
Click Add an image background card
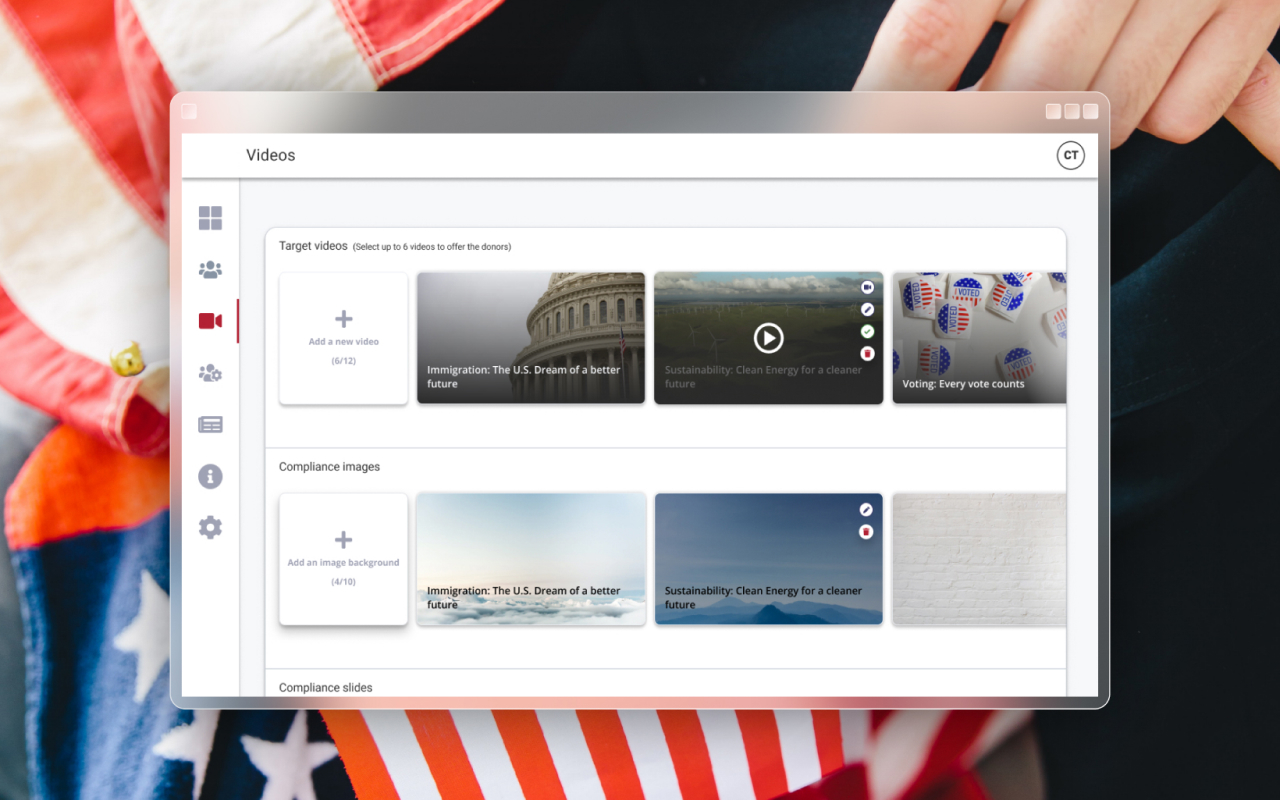pyautogui.click(x=343, y=559)
